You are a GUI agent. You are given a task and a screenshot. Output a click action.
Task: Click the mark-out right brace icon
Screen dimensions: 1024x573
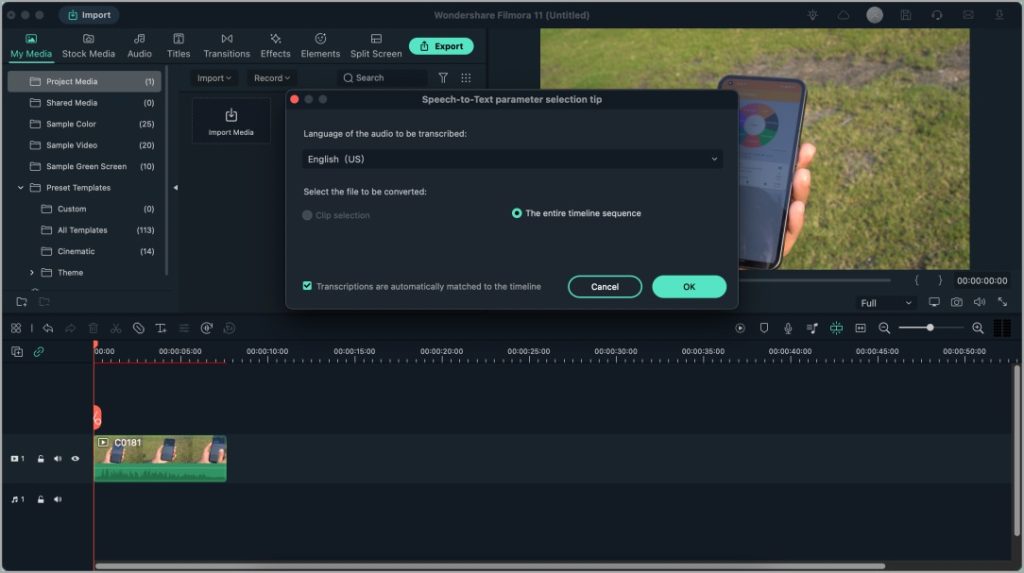(940, 280)
